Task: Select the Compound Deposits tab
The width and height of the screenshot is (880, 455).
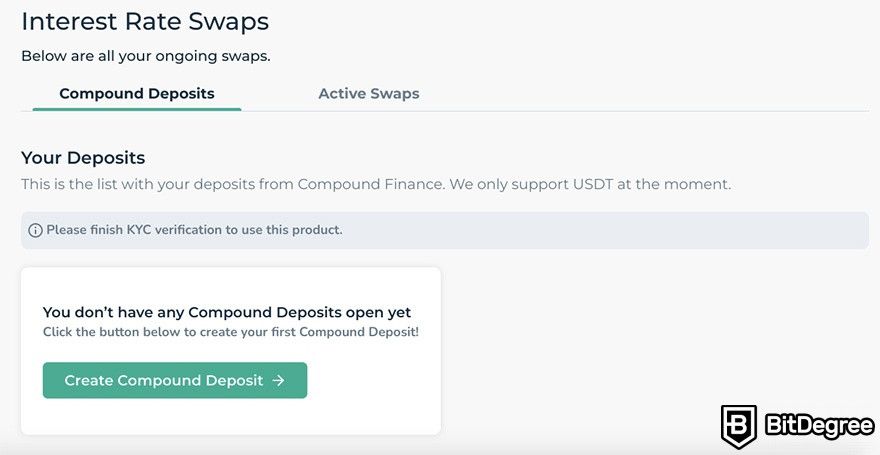Action: tap(137, 93)
